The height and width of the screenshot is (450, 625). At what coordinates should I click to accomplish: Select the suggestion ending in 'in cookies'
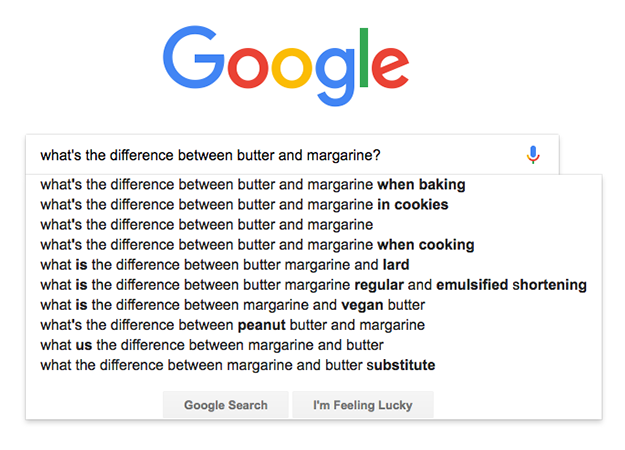(314, 204)
